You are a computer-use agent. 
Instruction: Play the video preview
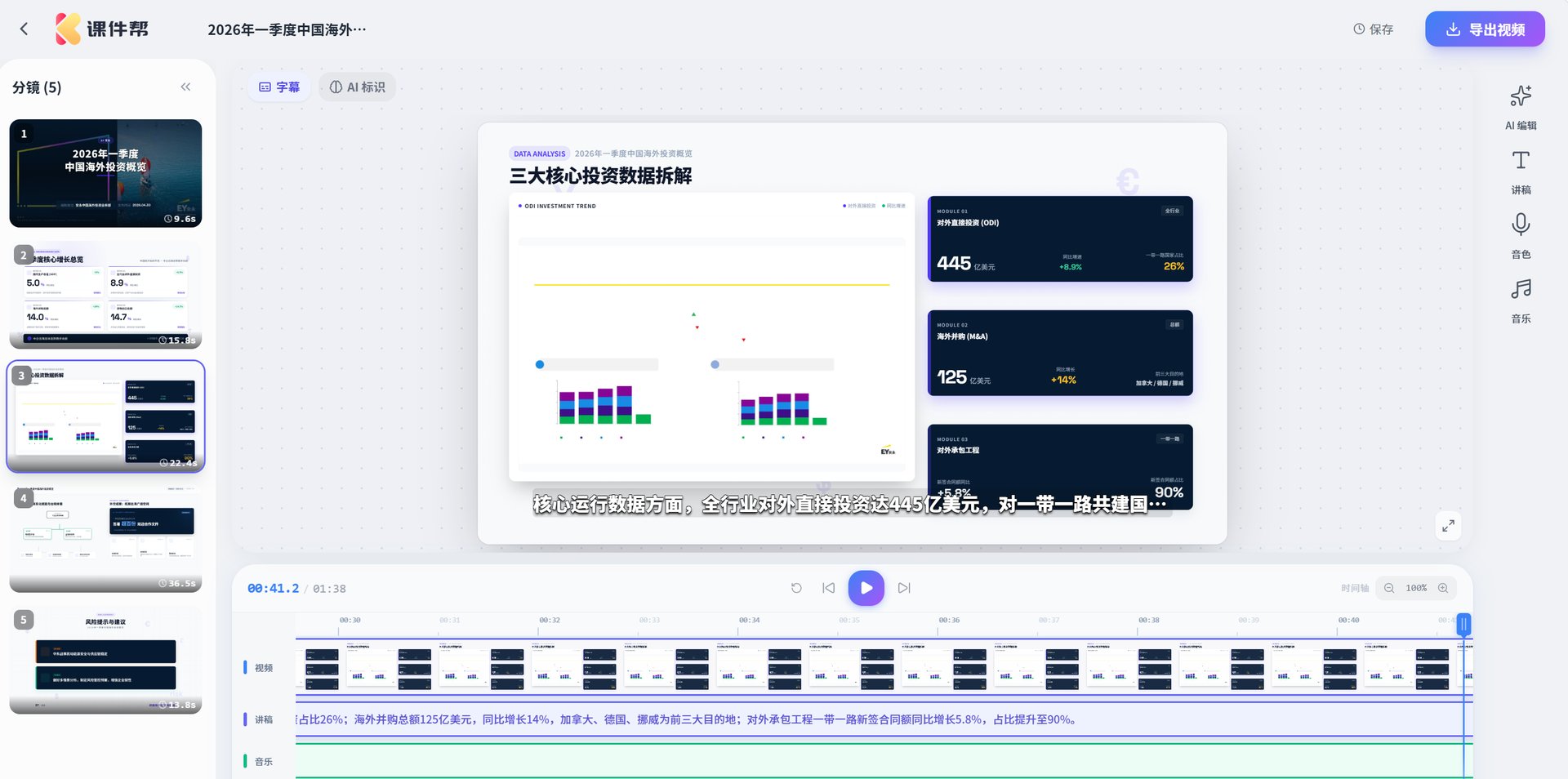(x=866, y=588)
